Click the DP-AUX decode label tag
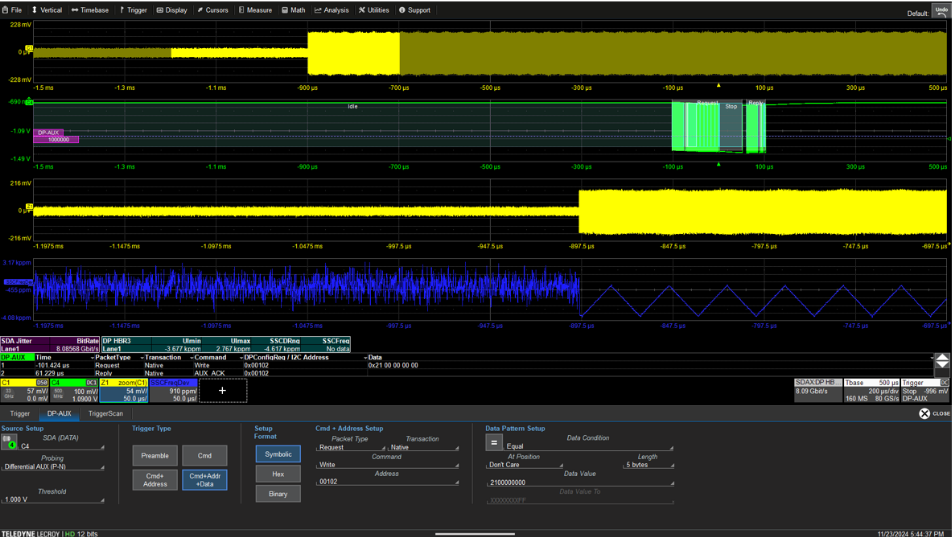Viewport: 952px width, 537px height. click(x=50, y=132)
